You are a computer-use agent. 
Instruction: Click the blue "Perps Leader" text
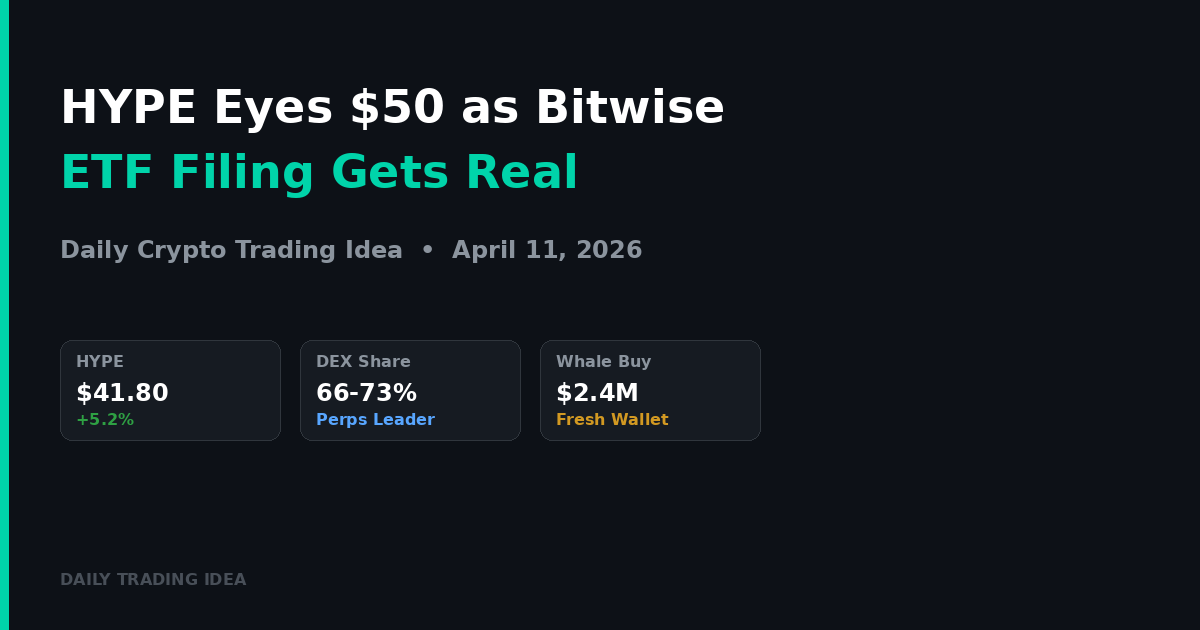(x=375, y=420)
